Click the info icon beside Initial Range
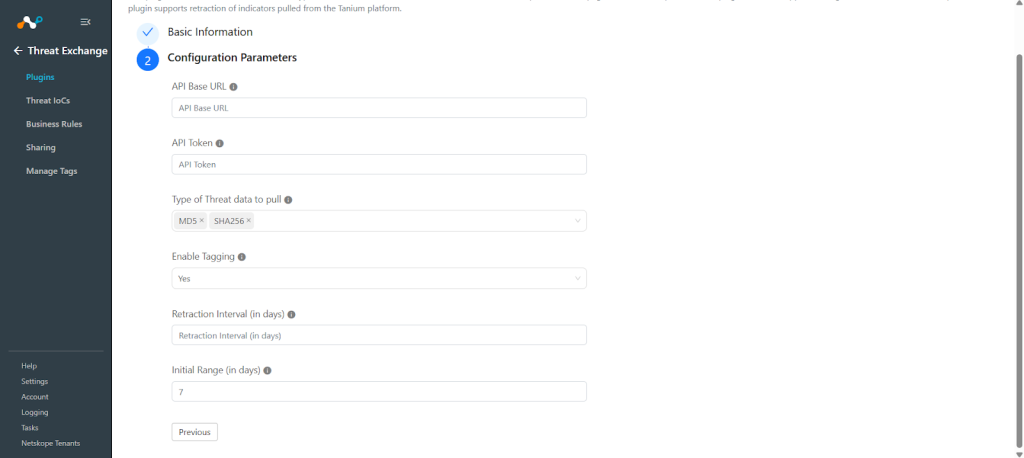 [267, 370]
